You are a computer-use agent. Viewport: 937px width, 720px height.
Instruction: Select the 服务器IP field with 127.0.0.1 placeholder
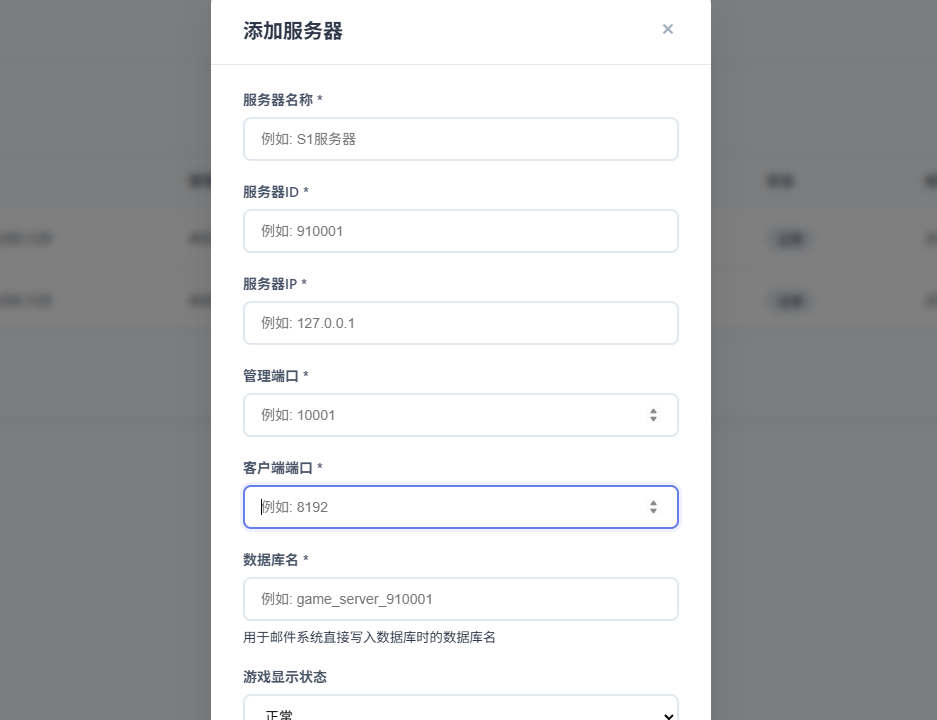click(x=460, y=323)
